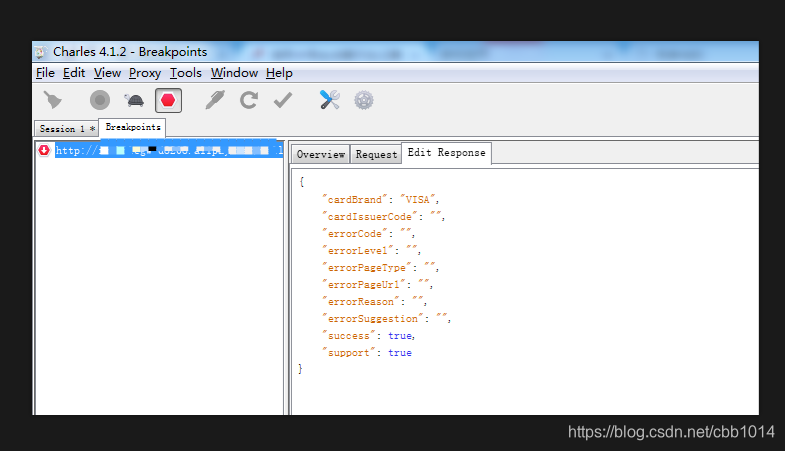785x451 pixels.
Task: Toggle recording with the grey record button
Action: tap(100, 100)
